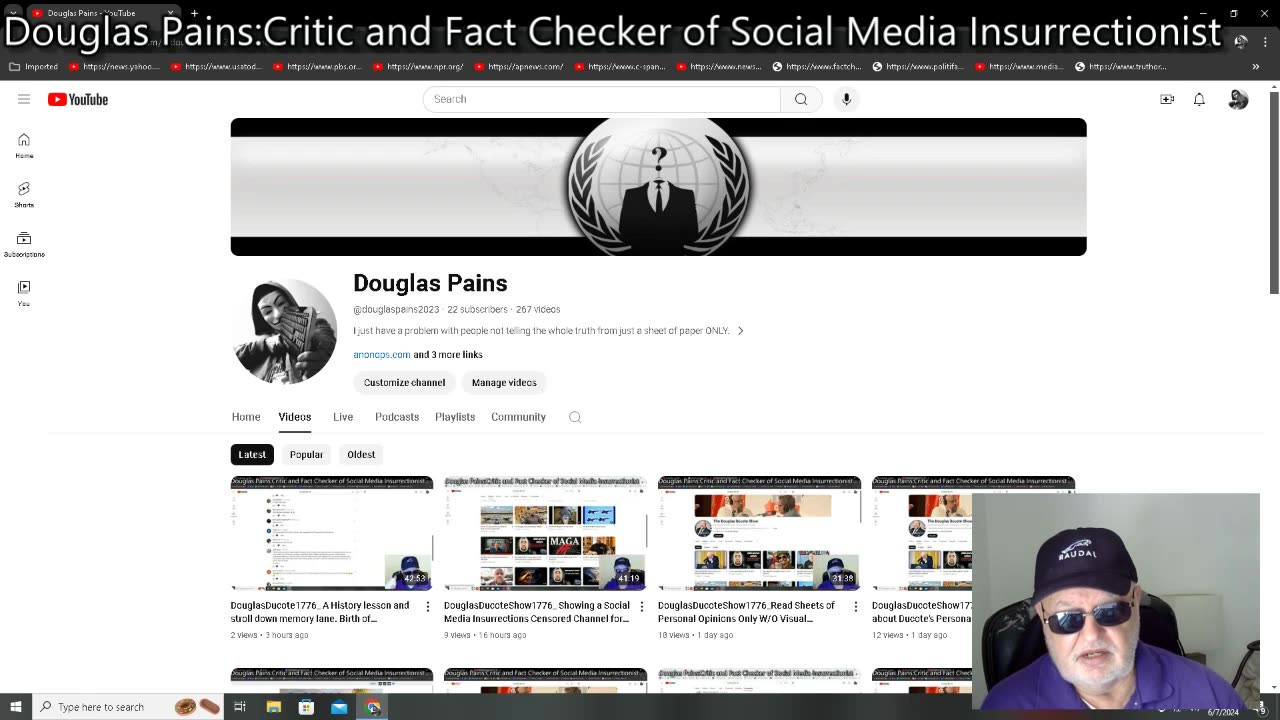Image resolution: width=1280 pixels, height=720 pixels.
Task: Click the Douglas Pains profile picture
Action: coord(285,332)
